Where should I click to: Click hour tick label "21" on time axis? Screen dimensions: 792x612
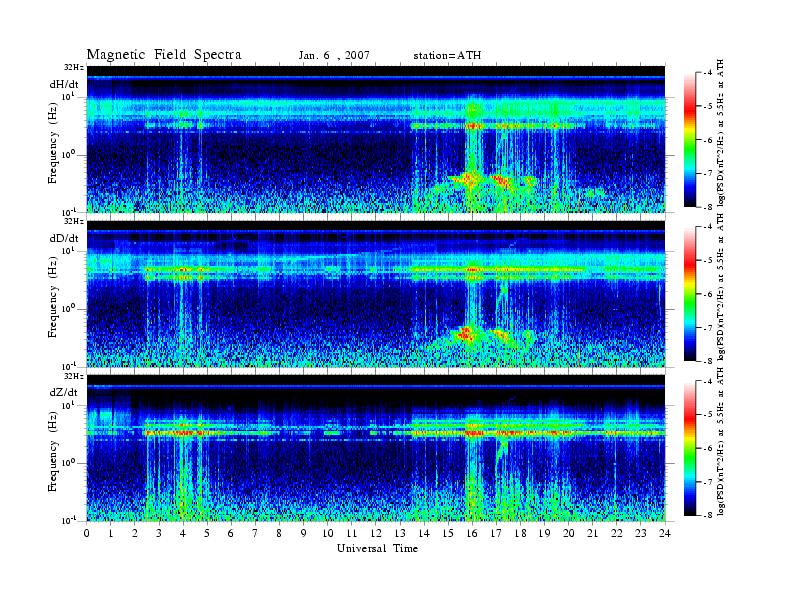click(592, 533)
